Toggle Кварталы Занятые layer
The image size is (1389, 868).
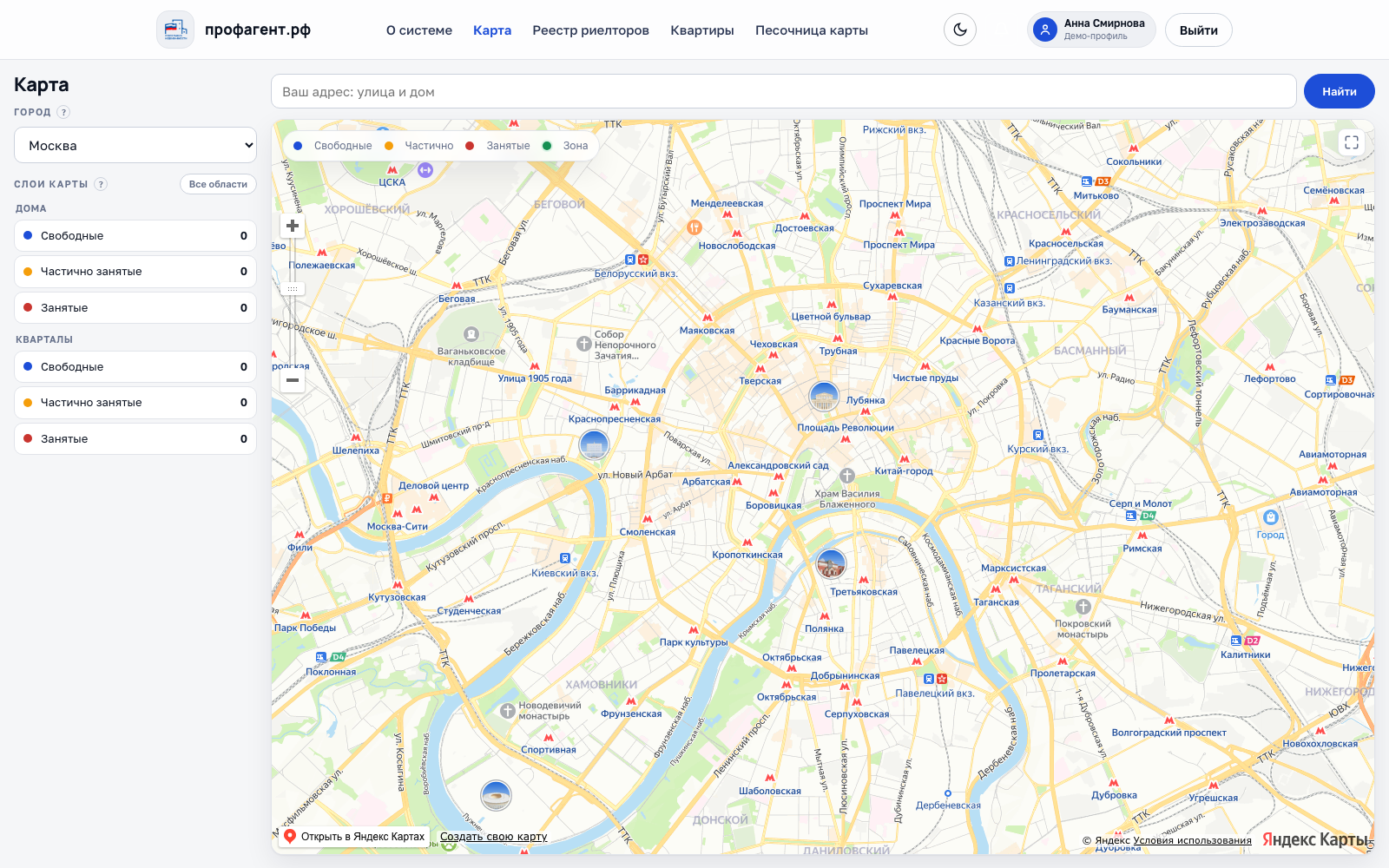(x=135, y=438)
